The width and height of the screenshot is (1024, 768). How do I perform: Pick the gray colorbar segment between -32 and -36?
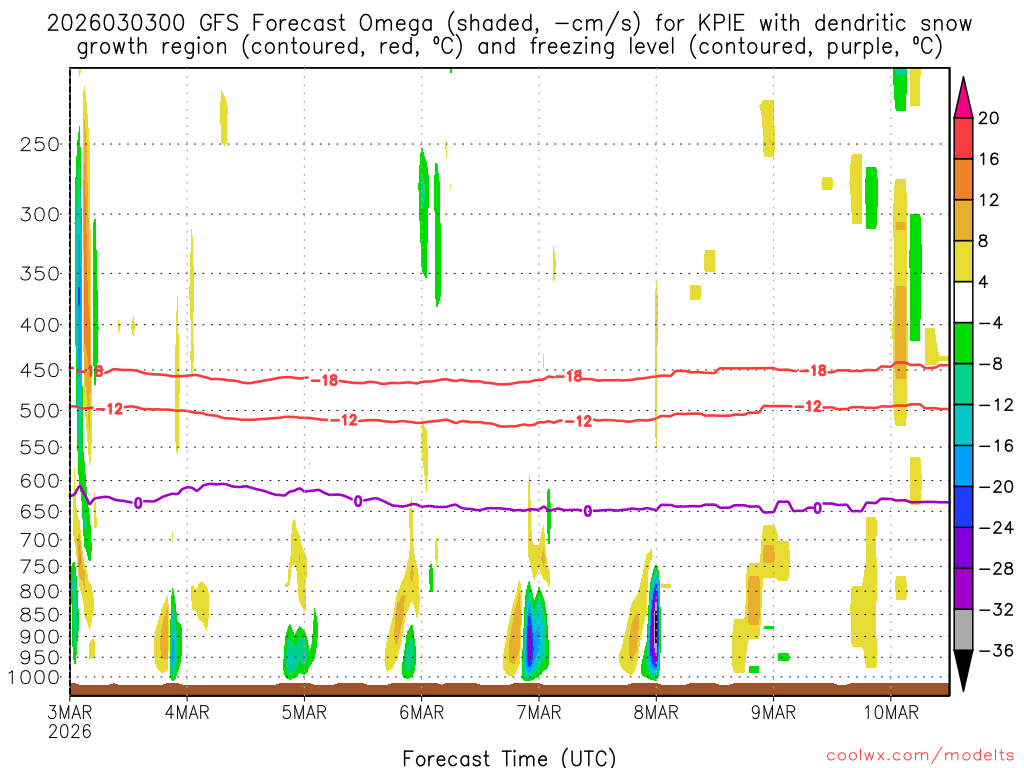click(964, 630)
